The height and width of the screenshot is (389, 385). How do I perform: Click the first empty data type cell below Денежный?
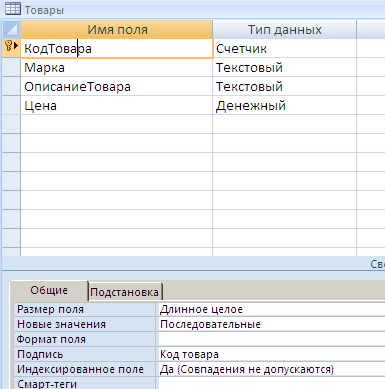point(284,125)
